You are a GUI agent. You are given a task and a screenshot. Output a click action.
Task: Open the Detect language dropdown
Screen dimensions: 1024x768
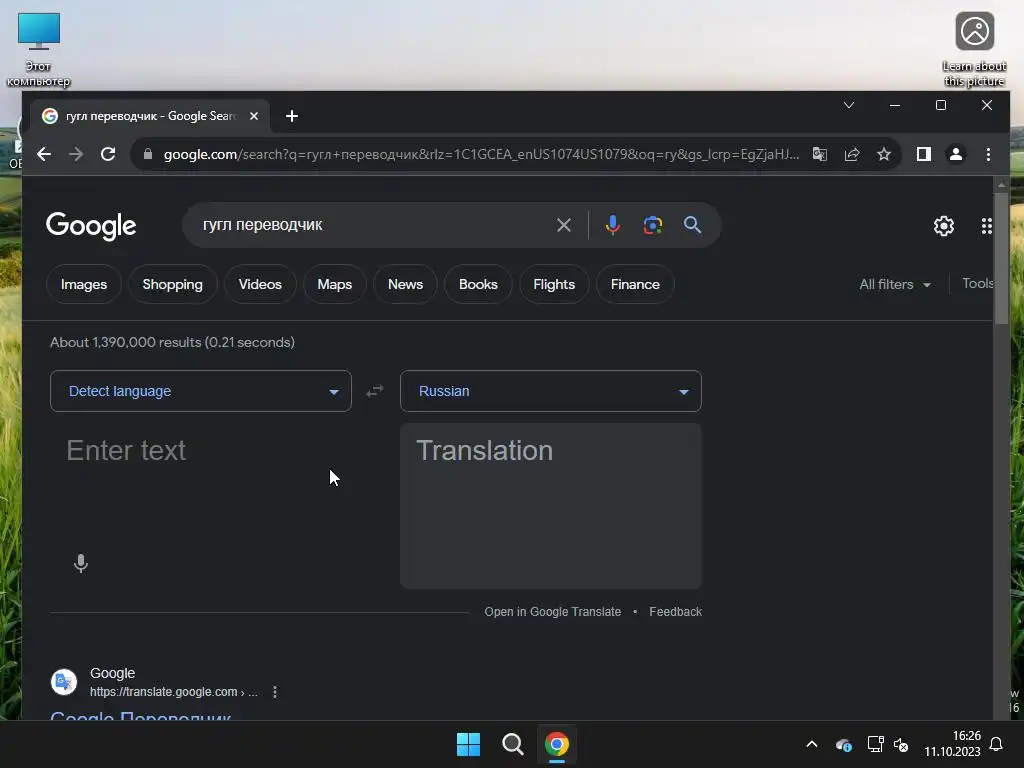point(201,391)
